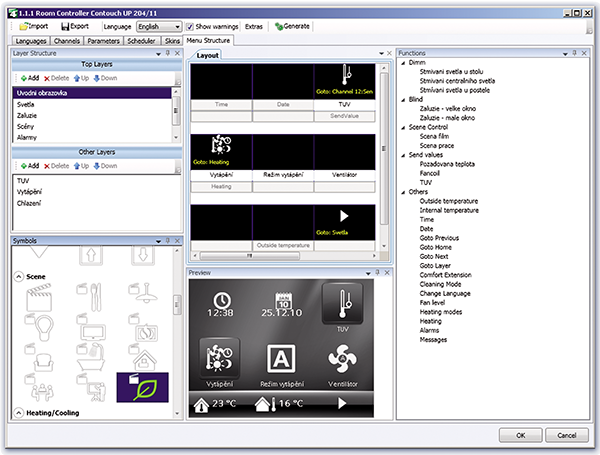Click the Cancel button
Screen dimensions: 600x455
click(x=567, y=435)
